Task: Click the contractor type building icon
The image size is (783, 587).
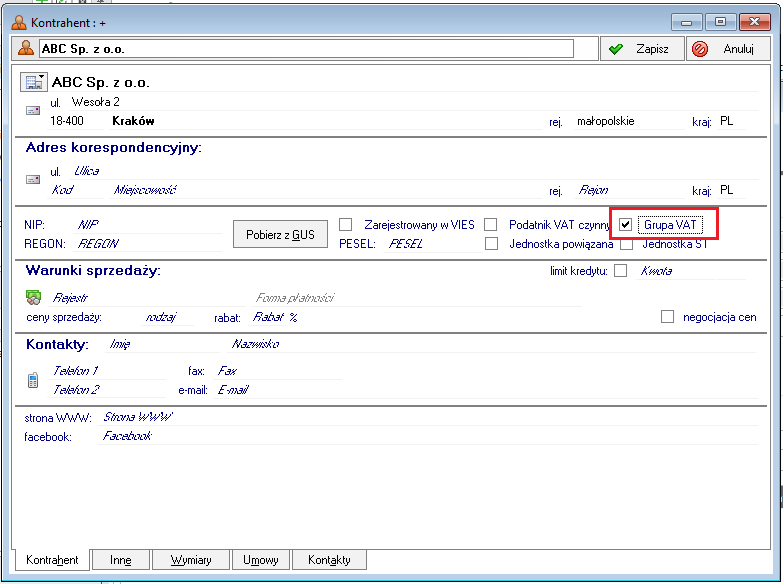Action: (33, 82)
